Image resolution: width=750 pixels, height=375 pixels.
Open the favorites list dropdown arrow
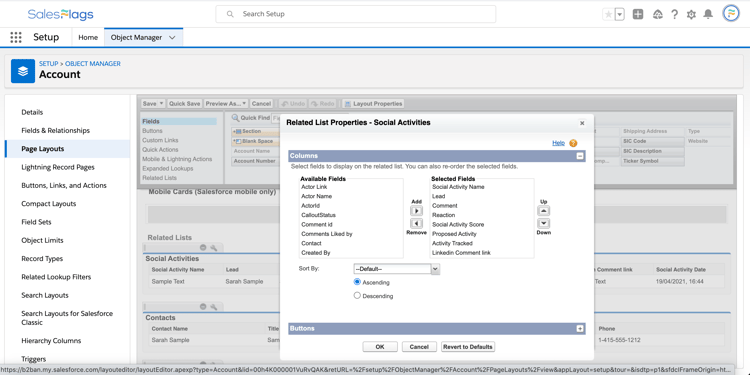coord(620,14)
